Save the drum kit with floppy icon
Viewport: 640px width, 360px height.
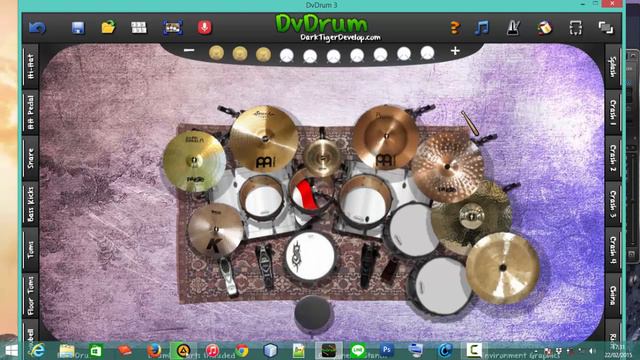coord(78,28)
